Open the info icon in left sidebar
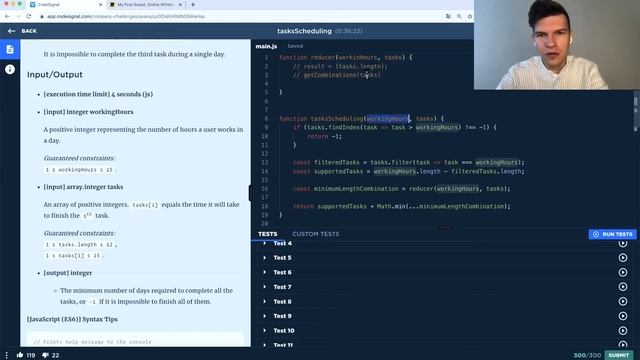This screenshot has height=360, width=640. tap(10, 69)
